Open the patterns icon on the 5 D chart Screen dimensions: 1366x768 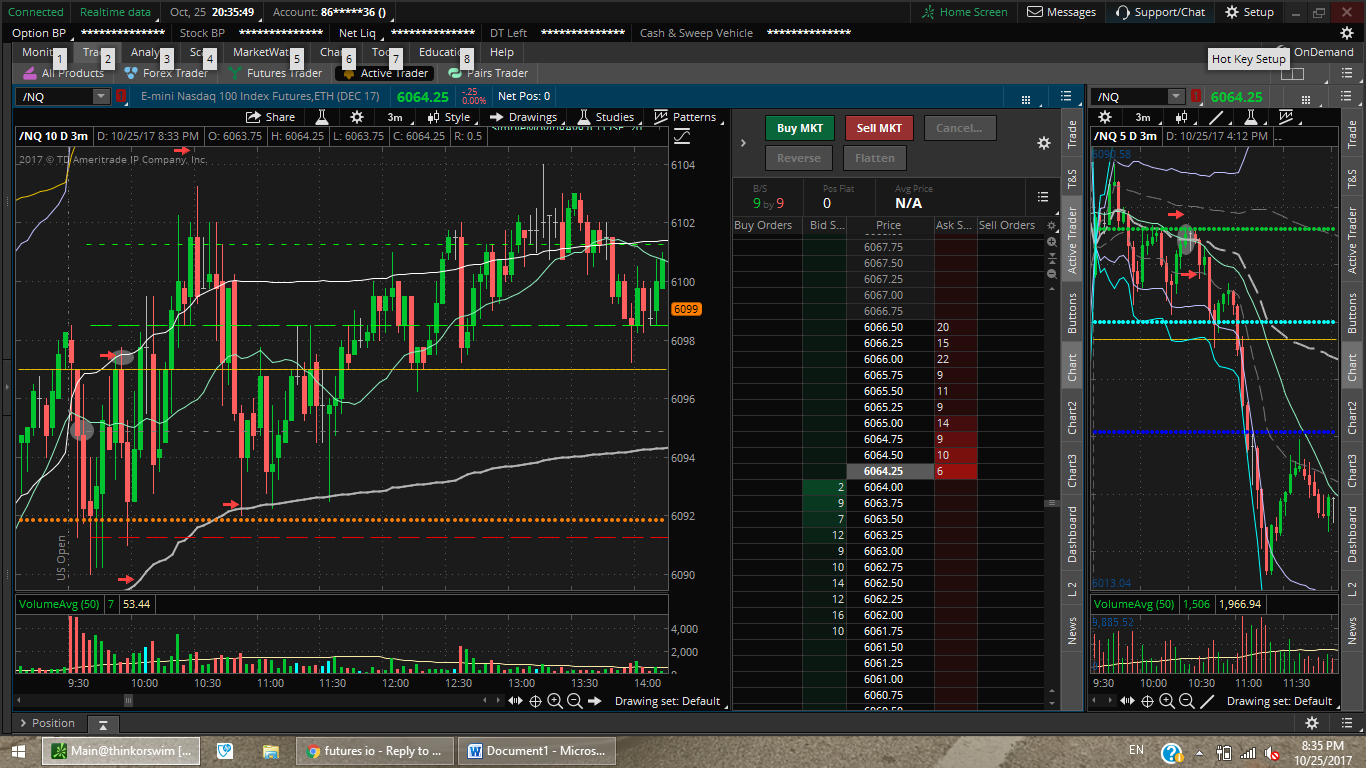(1284, 117)
